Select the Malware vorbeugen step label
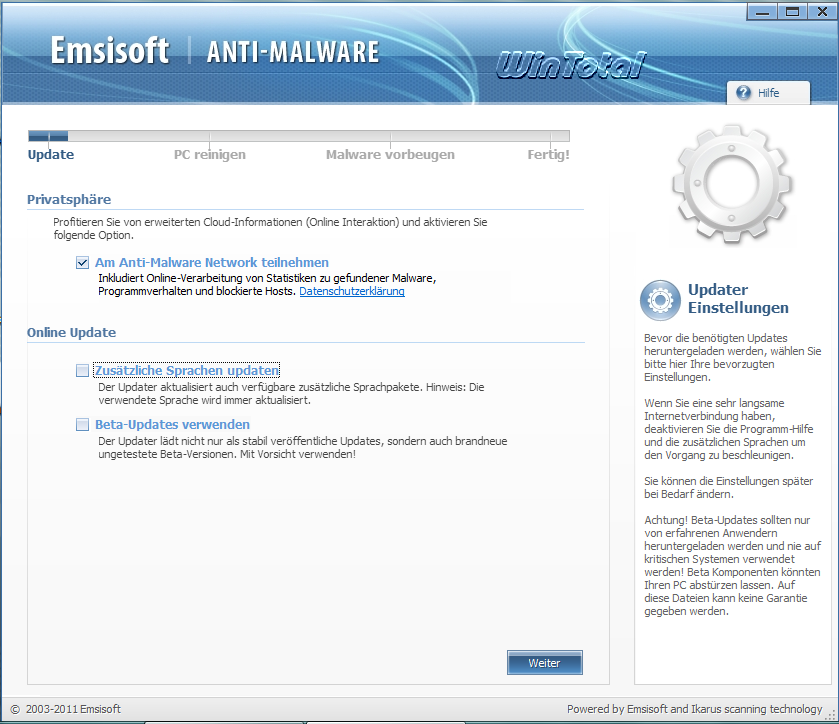The image size is (839, 724). [x=390, y=155]
